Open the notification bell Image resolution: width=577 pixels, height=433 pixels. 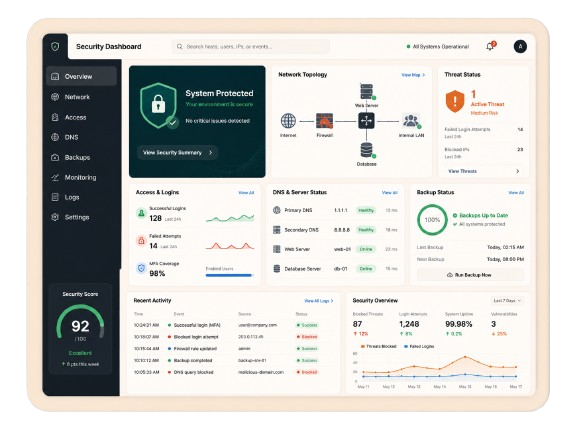[x=490, y=46]
